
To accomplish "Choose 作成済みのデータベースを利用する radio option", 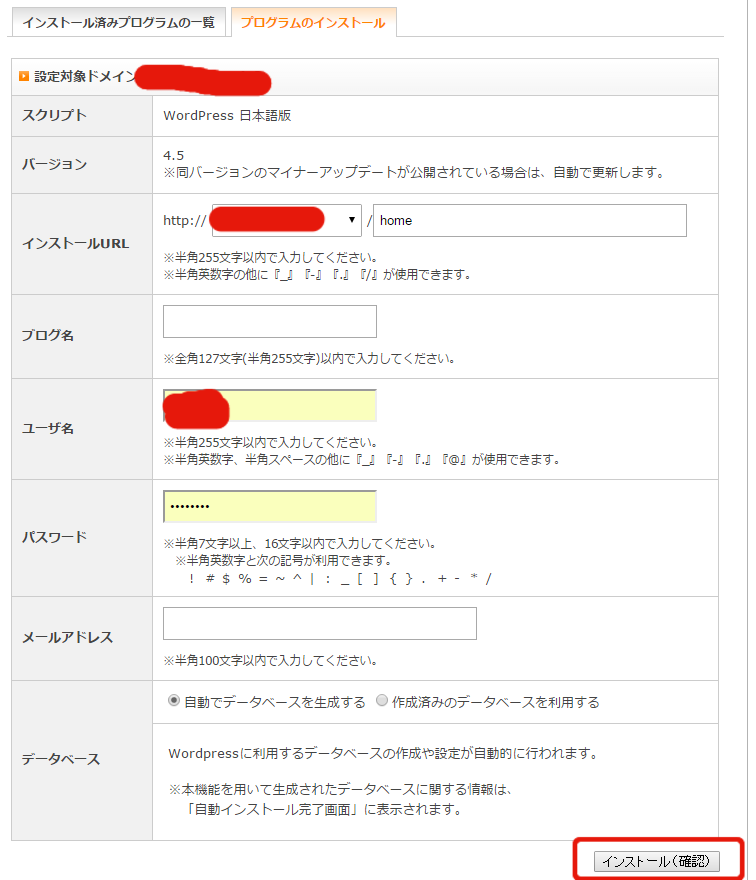I will [x=381, y=701].
